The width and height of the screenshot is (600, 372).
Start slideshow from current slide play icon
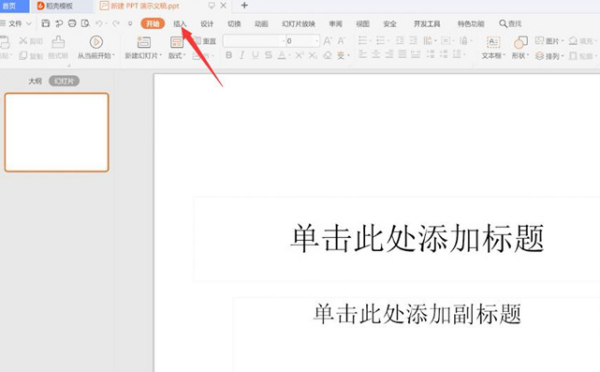point(96,41)
